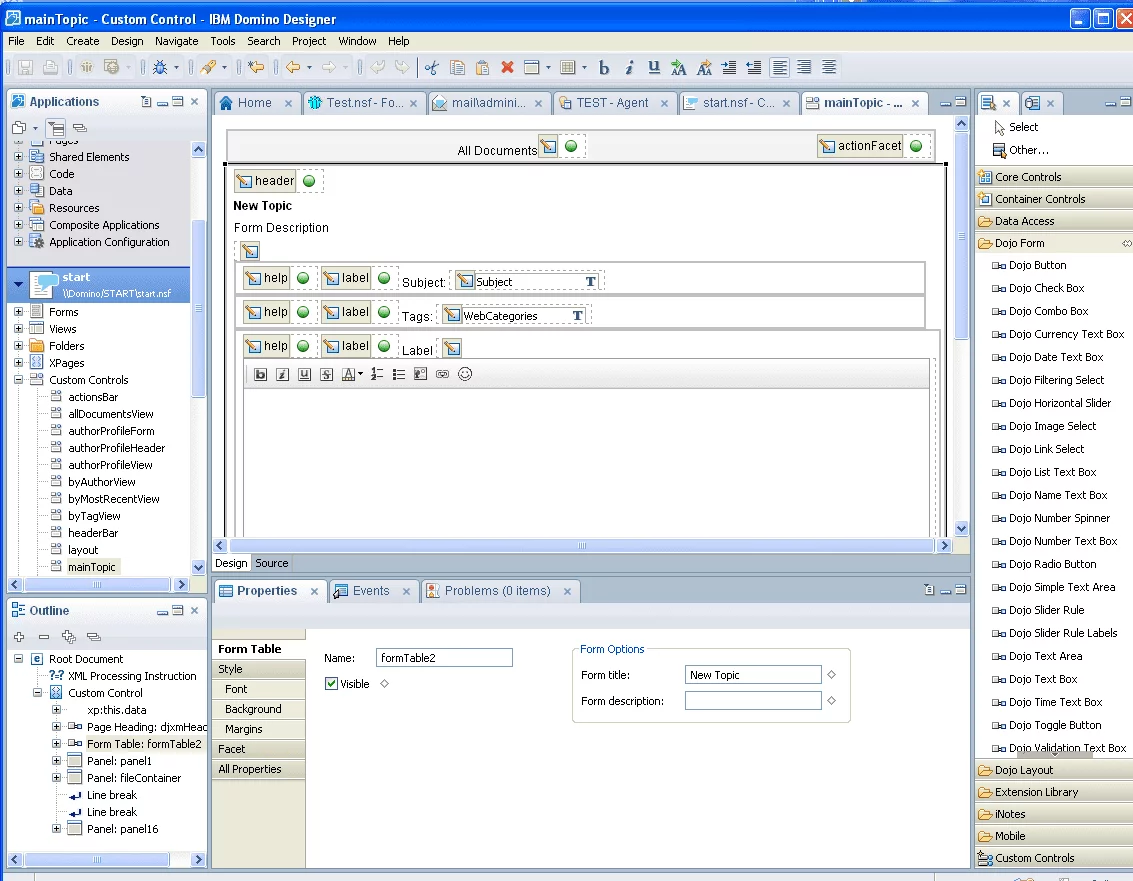
Task: Click the green dot beside the header facet
Action: [x=309, y=181]
